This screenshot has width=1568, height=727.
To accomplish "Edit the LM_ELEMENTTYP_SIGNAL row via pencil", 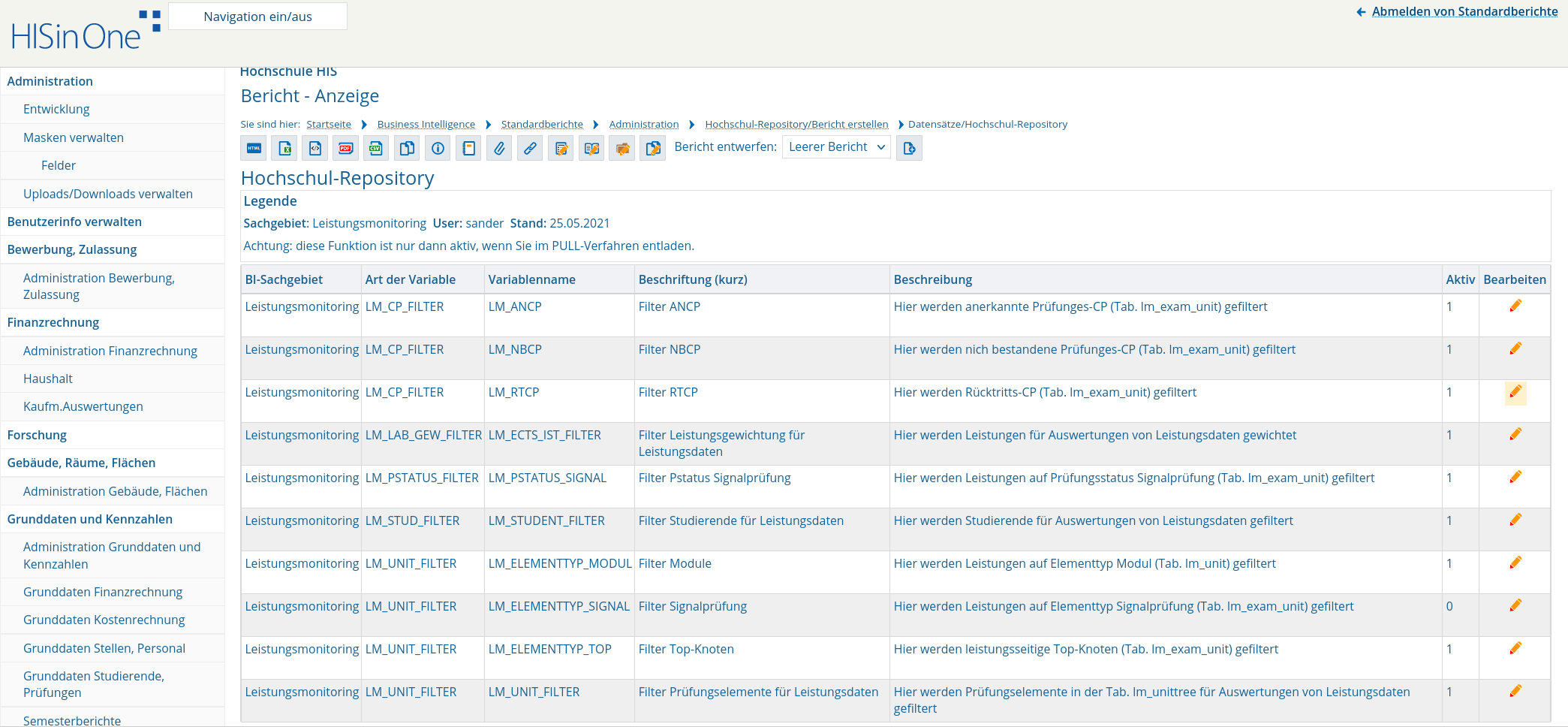I will click(x=1515, y=605).
